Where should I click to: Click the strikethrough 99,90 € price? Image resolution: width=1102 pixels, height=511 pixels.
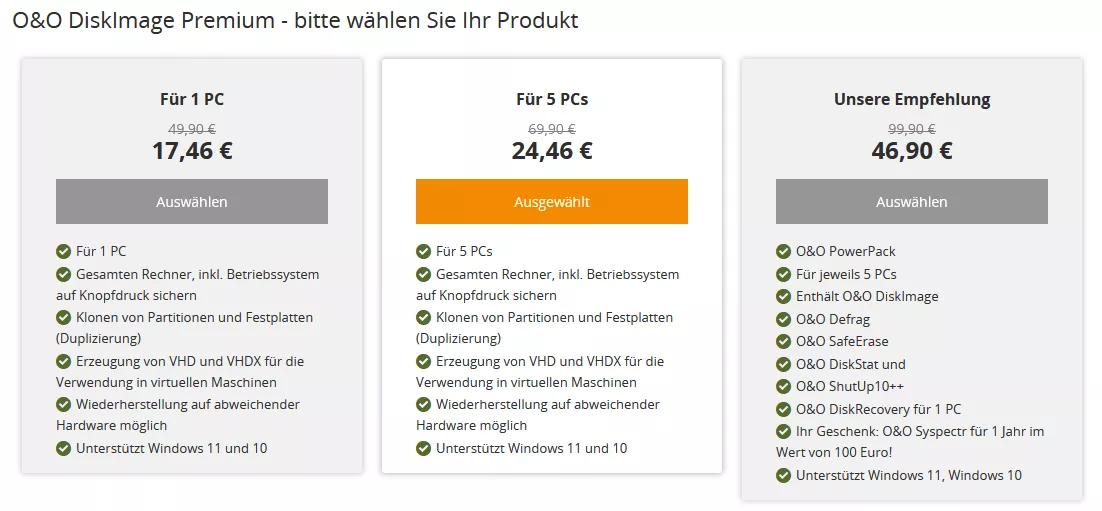pos(912,129)
